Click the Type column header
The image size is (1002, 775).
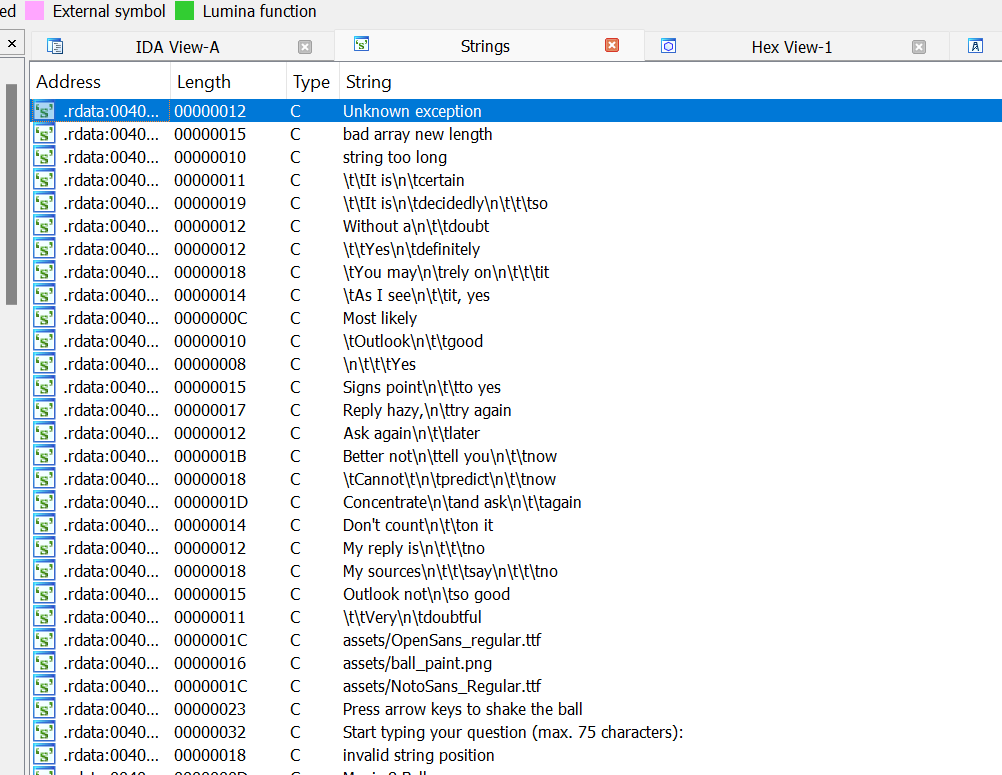pyautogui.click(x=311, y=82)
